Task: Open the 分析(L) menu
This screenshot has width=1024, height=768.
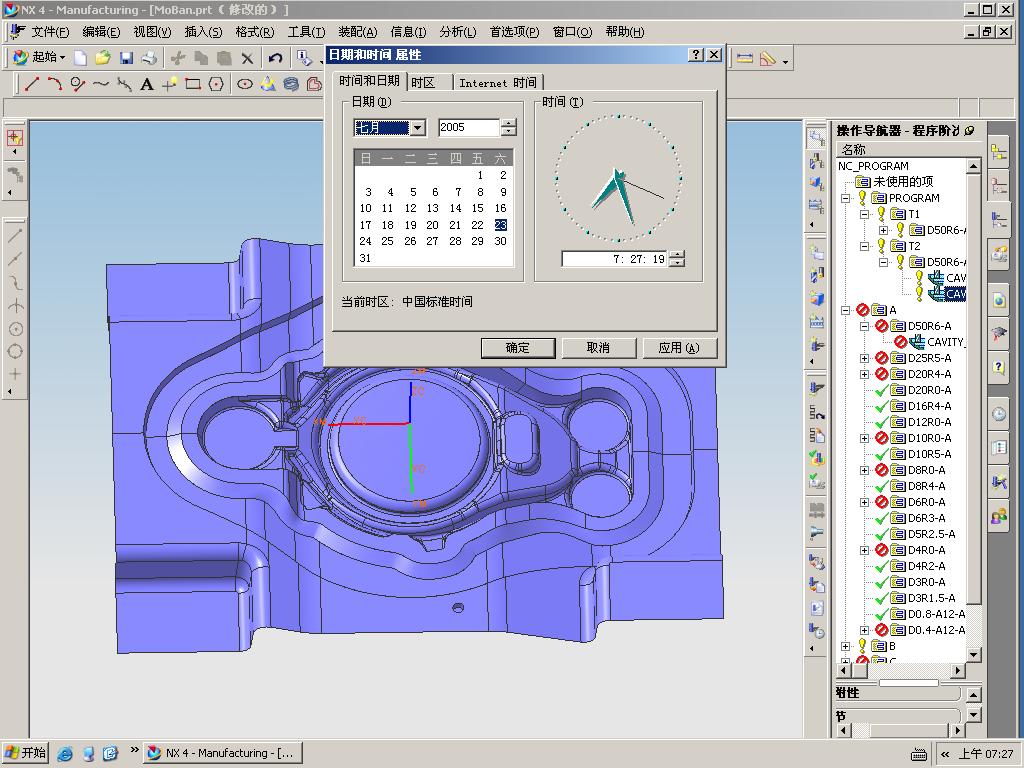Action: tap(457, 32)
